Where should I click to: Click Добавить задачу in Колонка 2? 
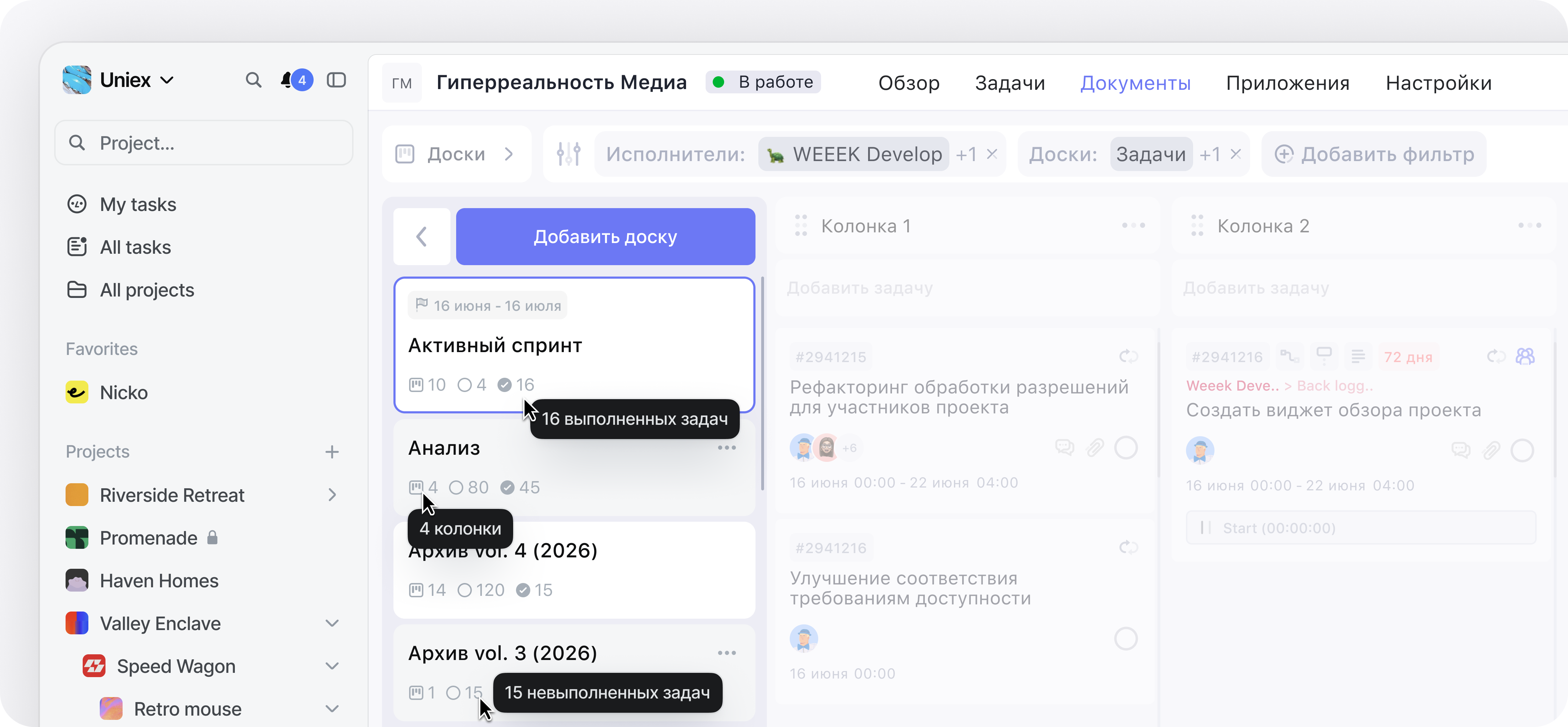click(1363, 287)
